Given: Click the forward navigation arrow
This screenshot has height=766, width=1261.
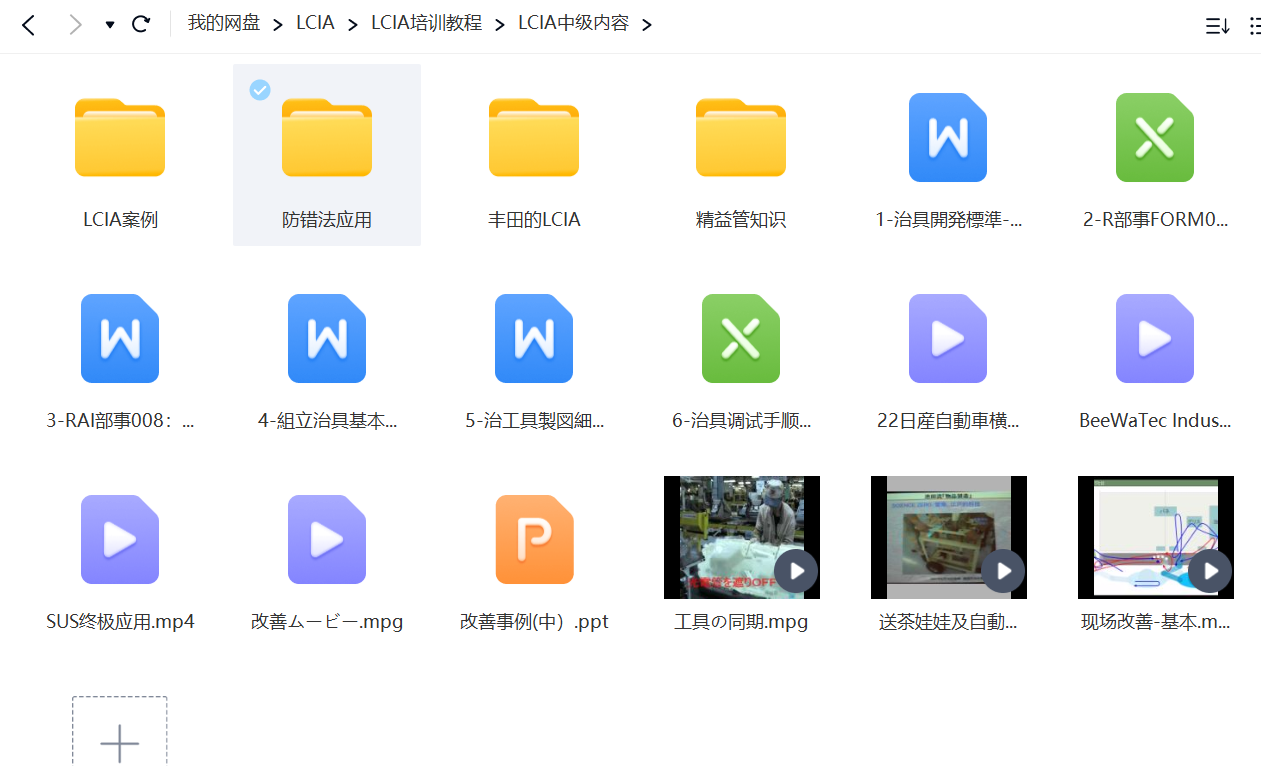Looking at the screenshot, I should coord(75,24).
